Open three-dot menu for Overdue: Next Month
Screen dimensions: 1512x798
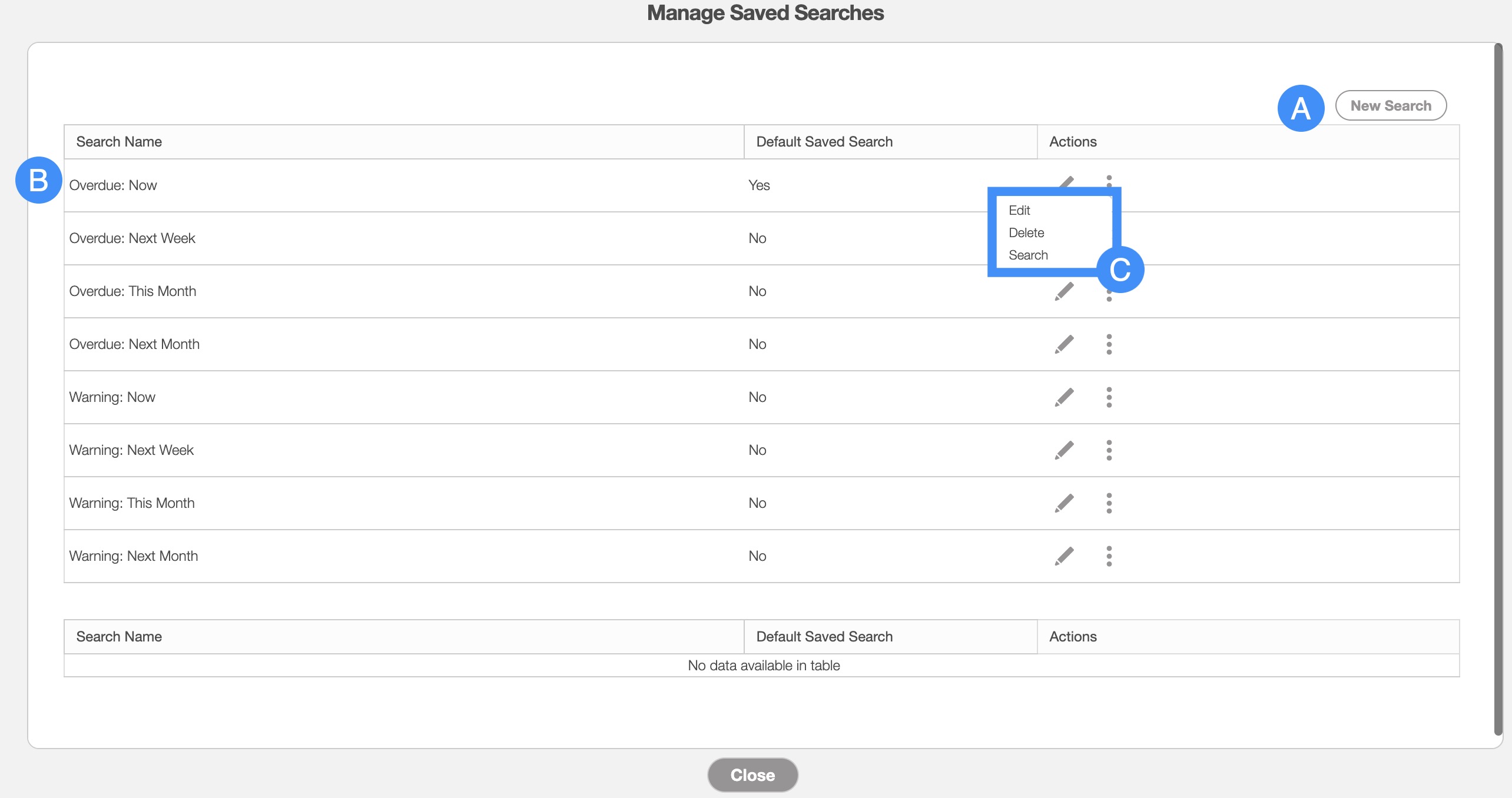[x=1109, y=344]
